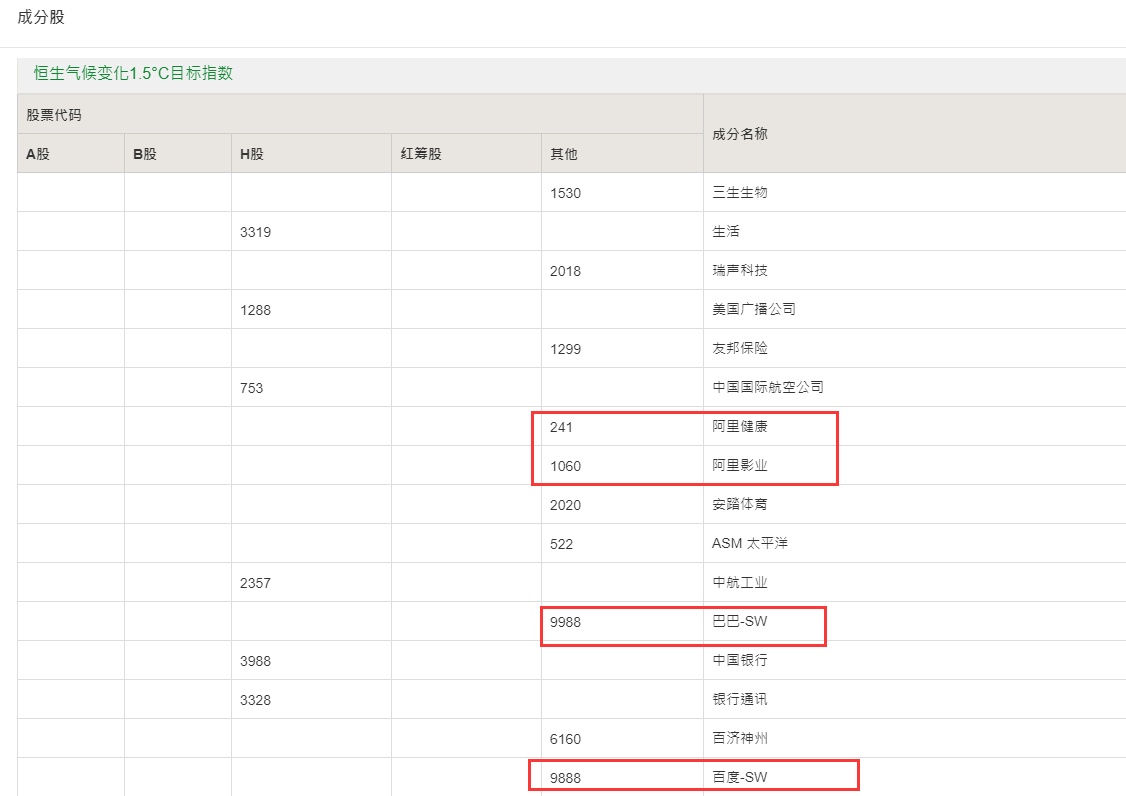Select H-share code 3328
Viewport: 1126px width, 796px height.
pyautogui.click(x=256, y=700)
